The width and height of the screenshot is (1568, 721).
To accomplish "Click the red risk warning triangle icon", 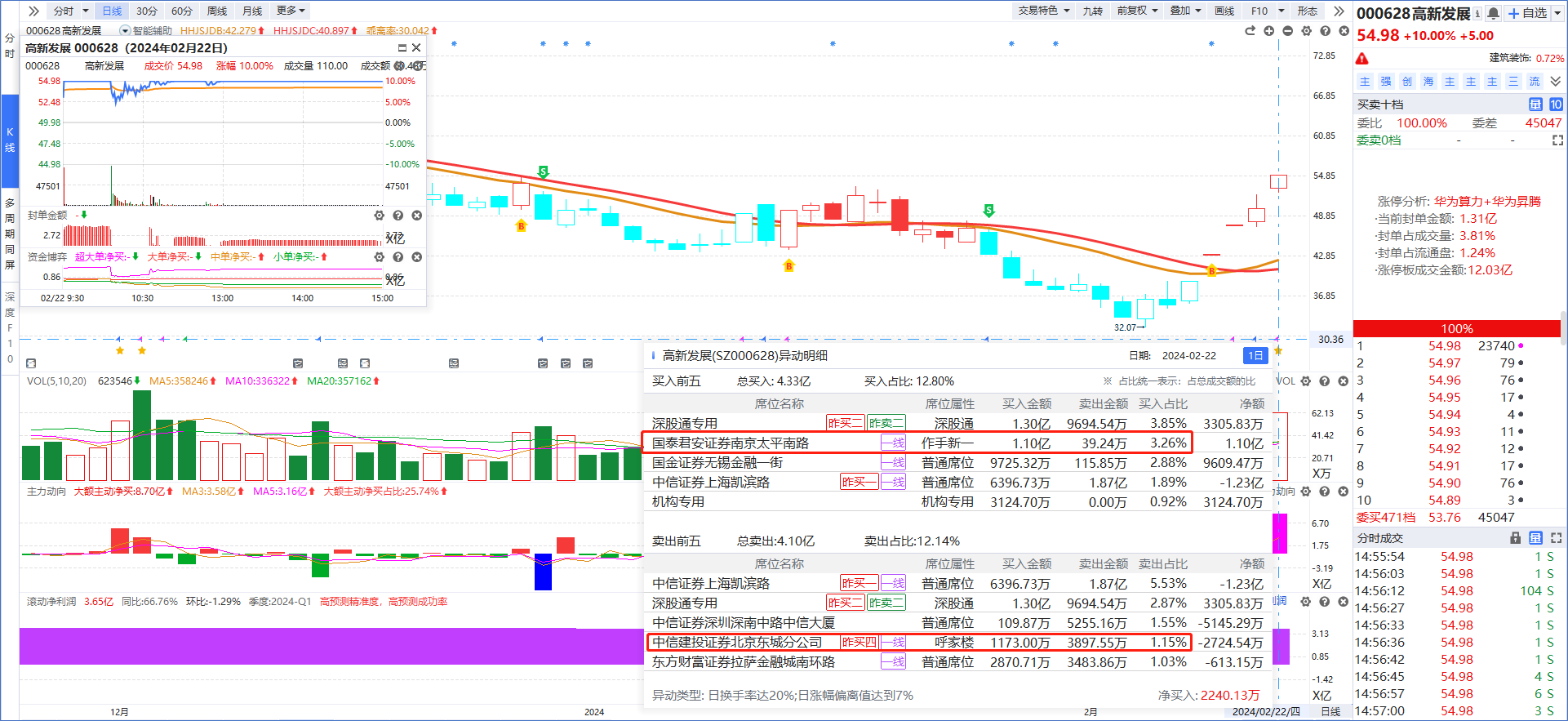I will coord(1362,59).
